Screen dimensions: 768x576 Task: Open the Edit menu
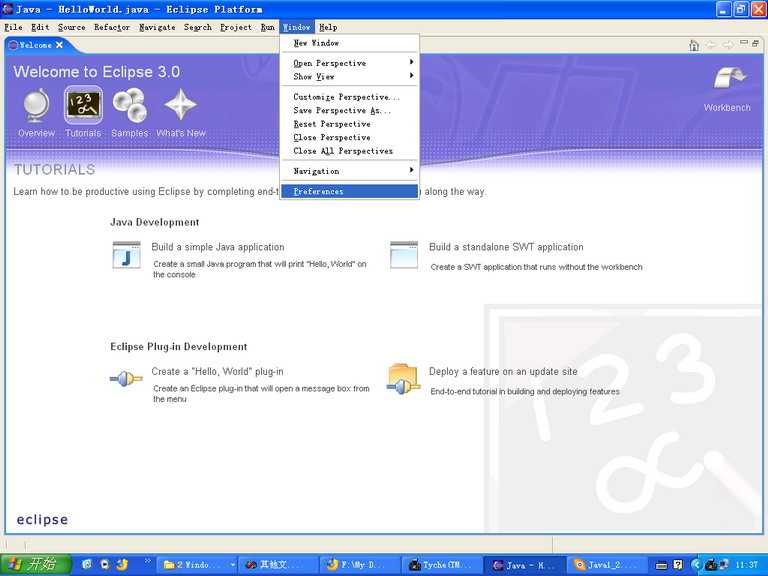click(x=40, y=27)
